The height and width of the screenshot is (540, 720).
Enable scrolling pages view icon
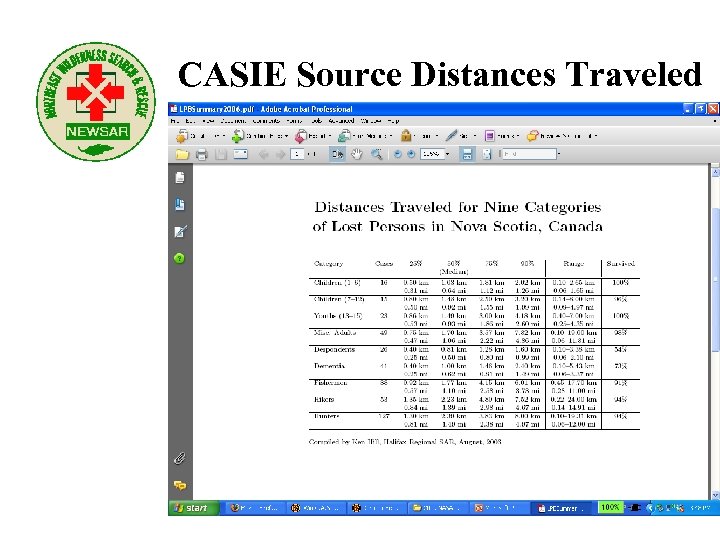click(x=467, y=154)
